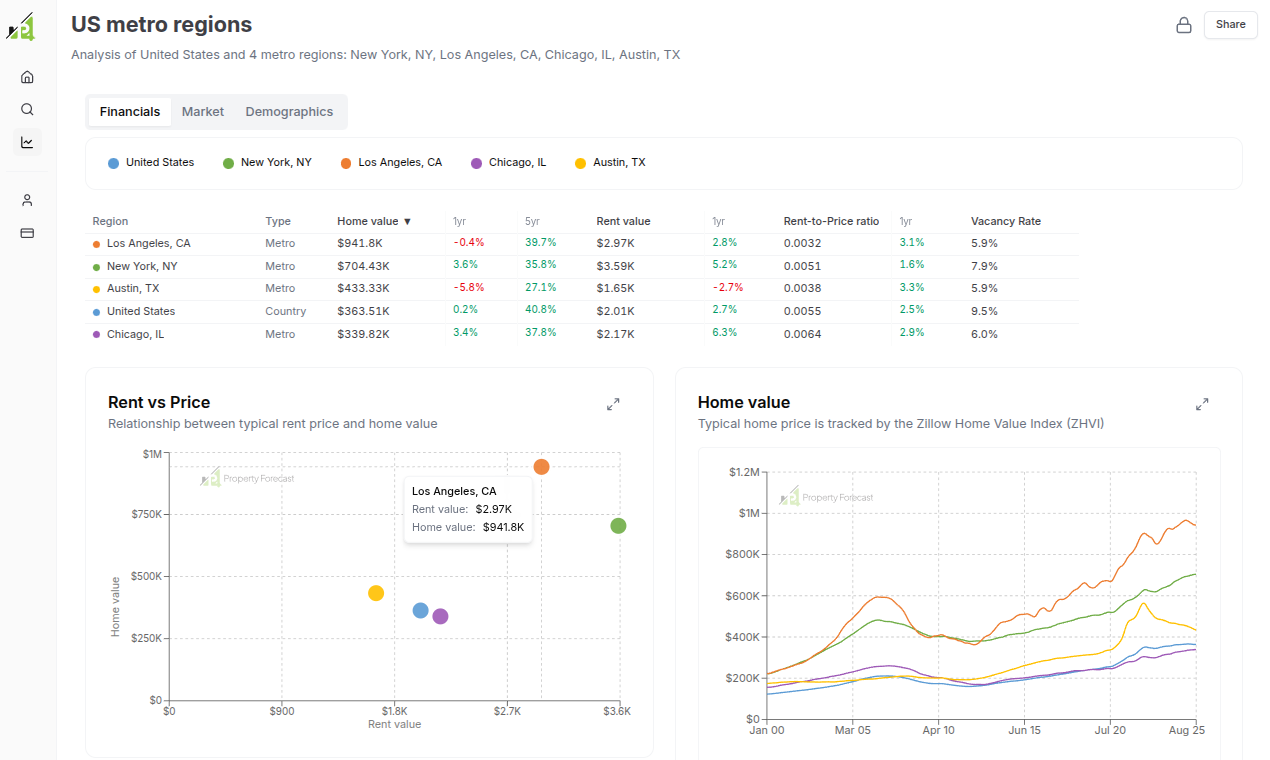Select the chart analysis sidebar icon
The height and width of the screenshot is (760, 1270).
[27, 142]
